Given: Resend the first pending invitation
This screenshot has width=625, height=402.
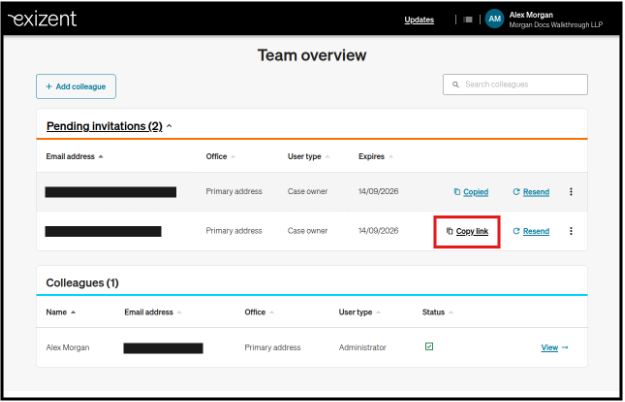Looking at the screenshot, I should coord(531,192).
